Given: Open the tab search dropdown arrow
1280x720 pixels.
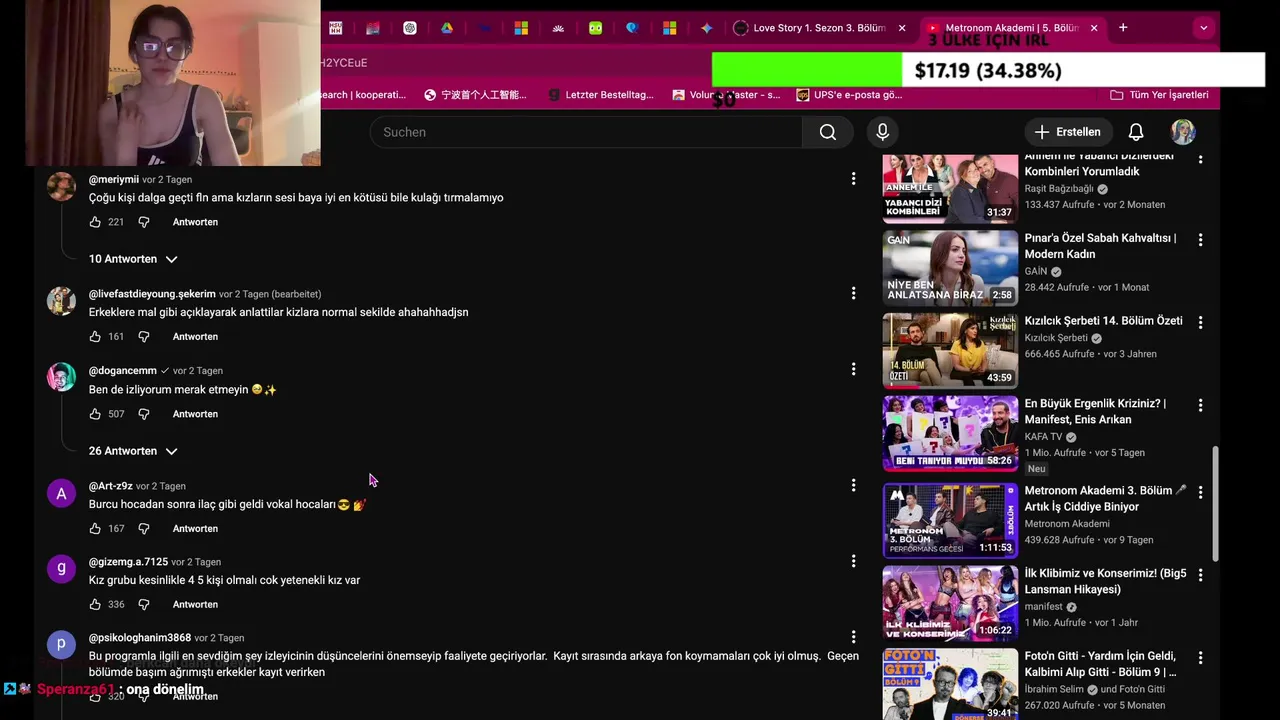Looking at the screenshot, I should pos(1203,28).
